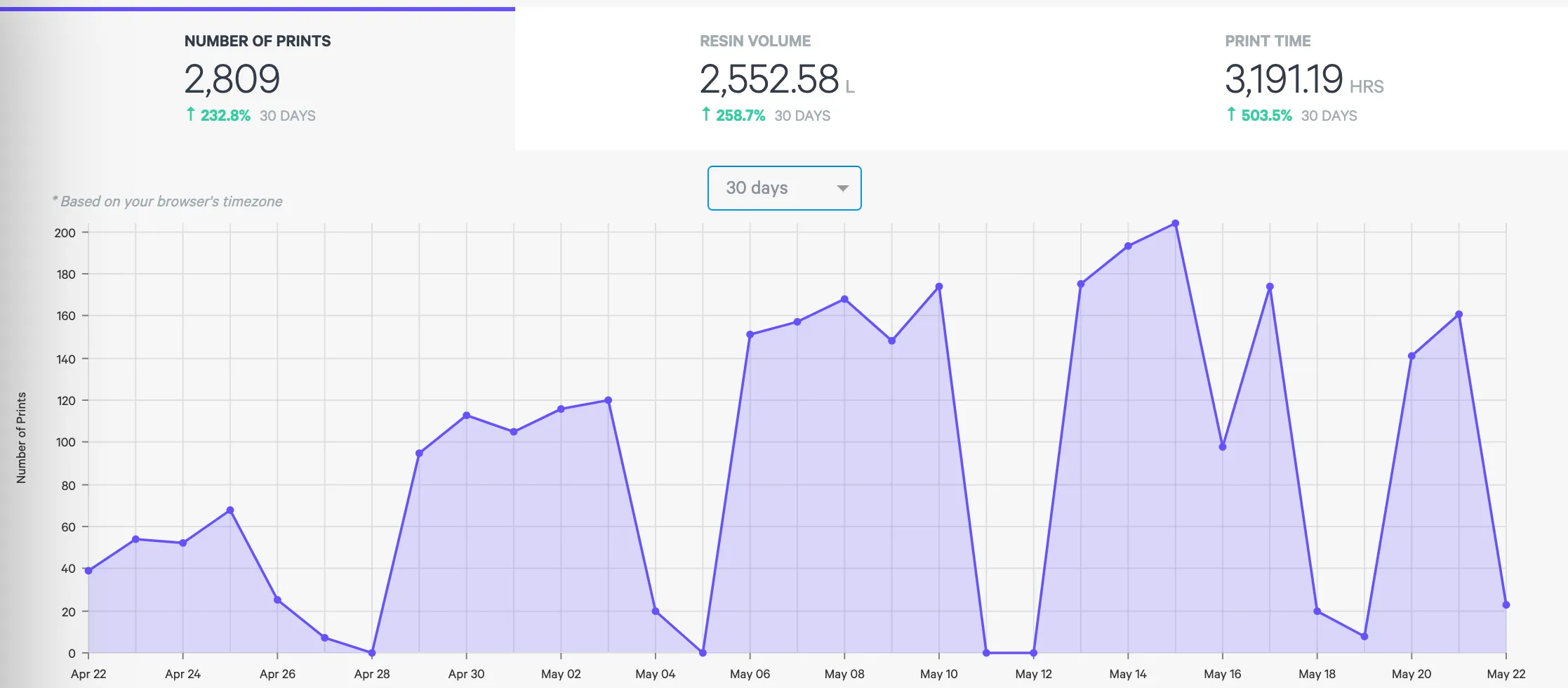Switch to the Resin Volume tab
The width and height of the screenshot is (1568, 688).
(778, 79)
